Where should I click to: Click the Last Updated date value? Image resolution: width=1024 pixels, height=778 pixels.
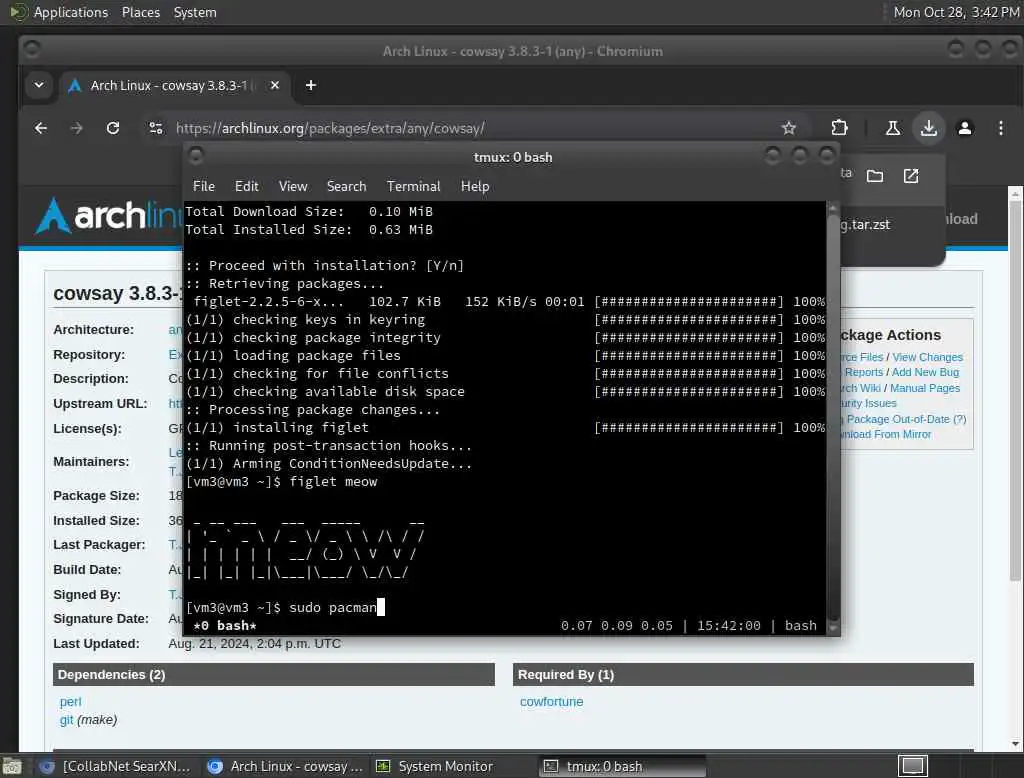pyautogui.click(x=255, y=643)
